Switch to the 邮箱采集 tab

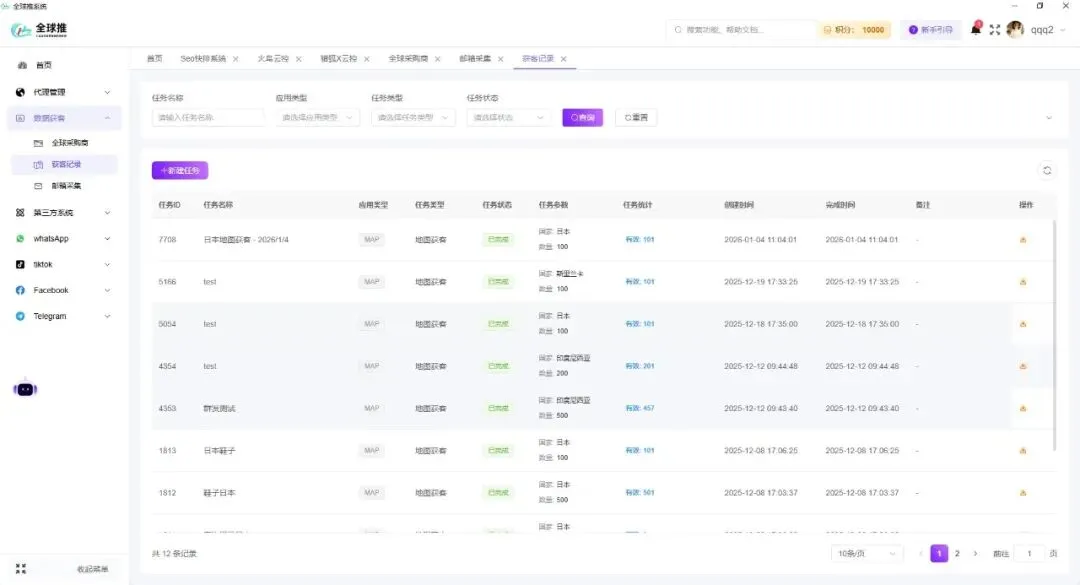pos(475,59)
